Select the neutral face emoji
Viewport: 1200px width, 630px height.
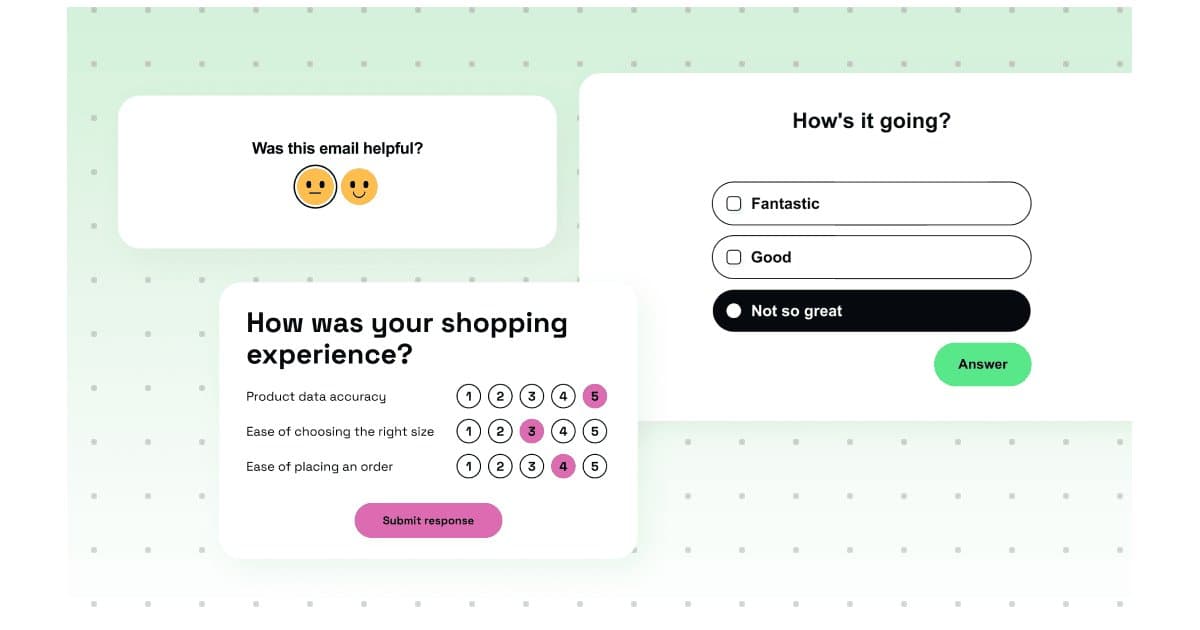coord(315,186)
